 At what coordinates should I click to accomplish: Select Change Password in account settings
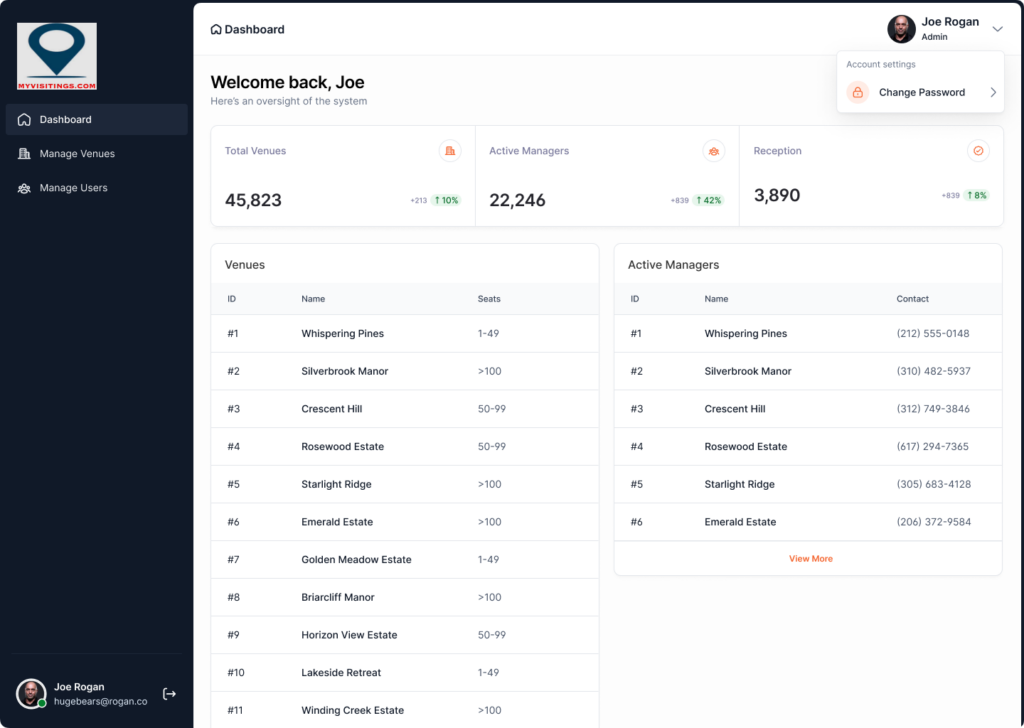[x=921, y=92]
